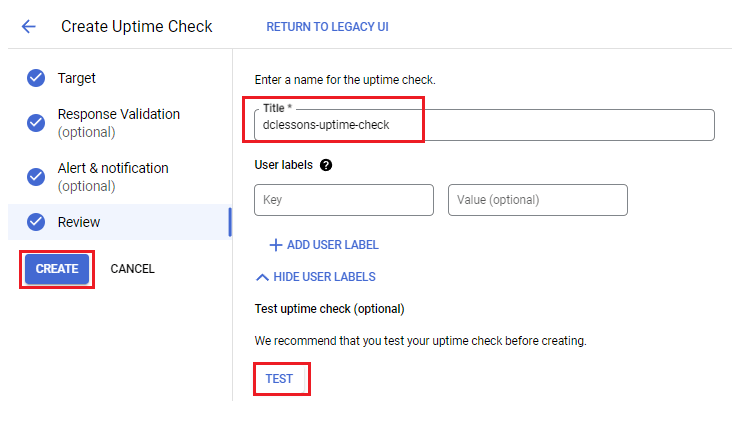The image size is (732, 438).
Task: Focus the Title input field
Action: 484,125
